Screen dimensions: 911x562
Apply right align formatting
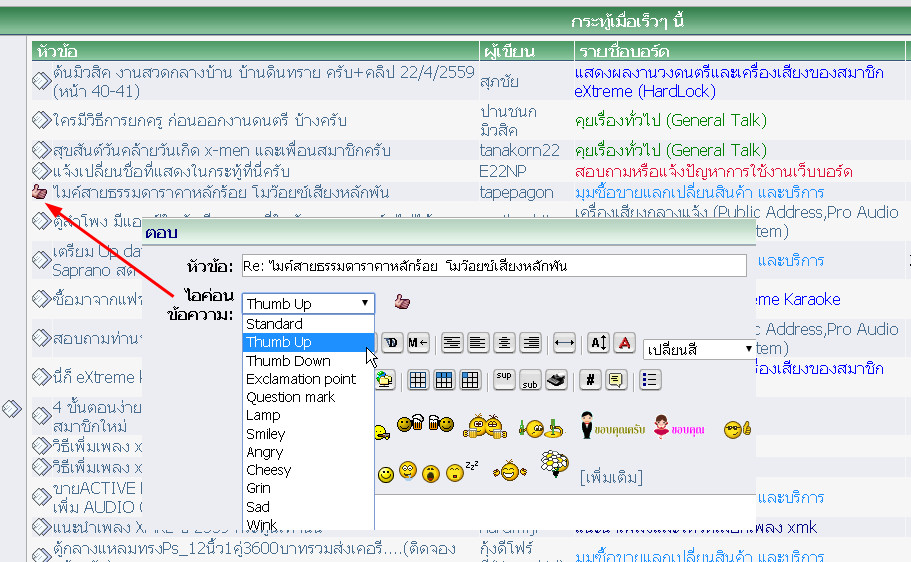(x=530, y=343)
